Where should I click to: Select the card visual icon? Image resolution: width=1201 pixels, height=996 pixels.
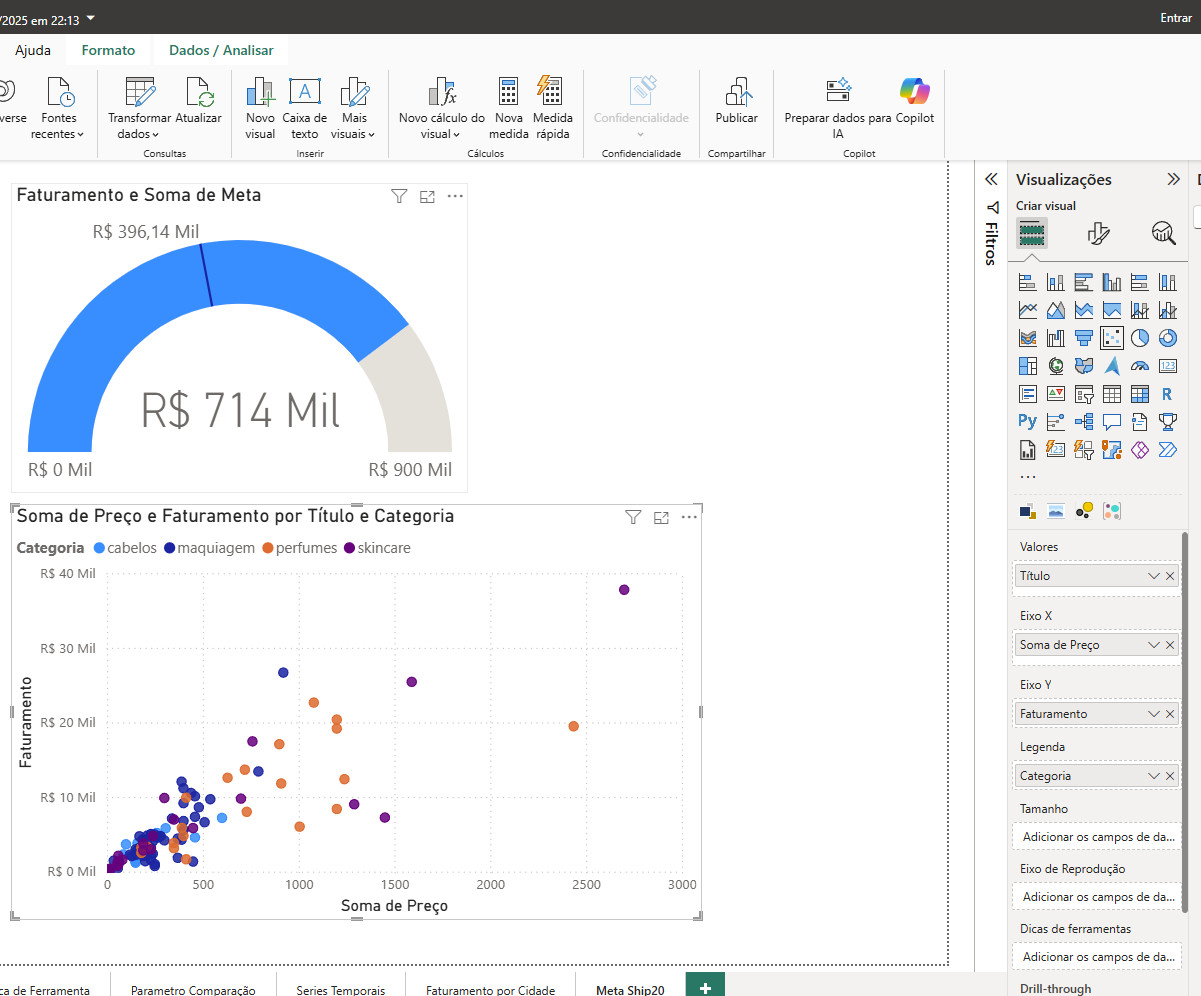coord(1168,366)
